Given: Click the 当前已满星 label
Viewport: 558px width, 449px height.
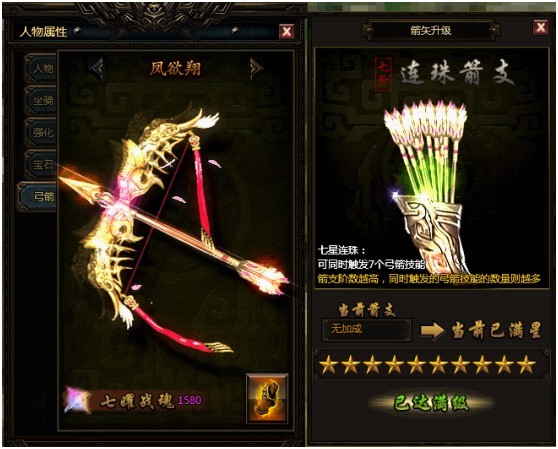Looking at the screenshot, I should click(496, 331).
